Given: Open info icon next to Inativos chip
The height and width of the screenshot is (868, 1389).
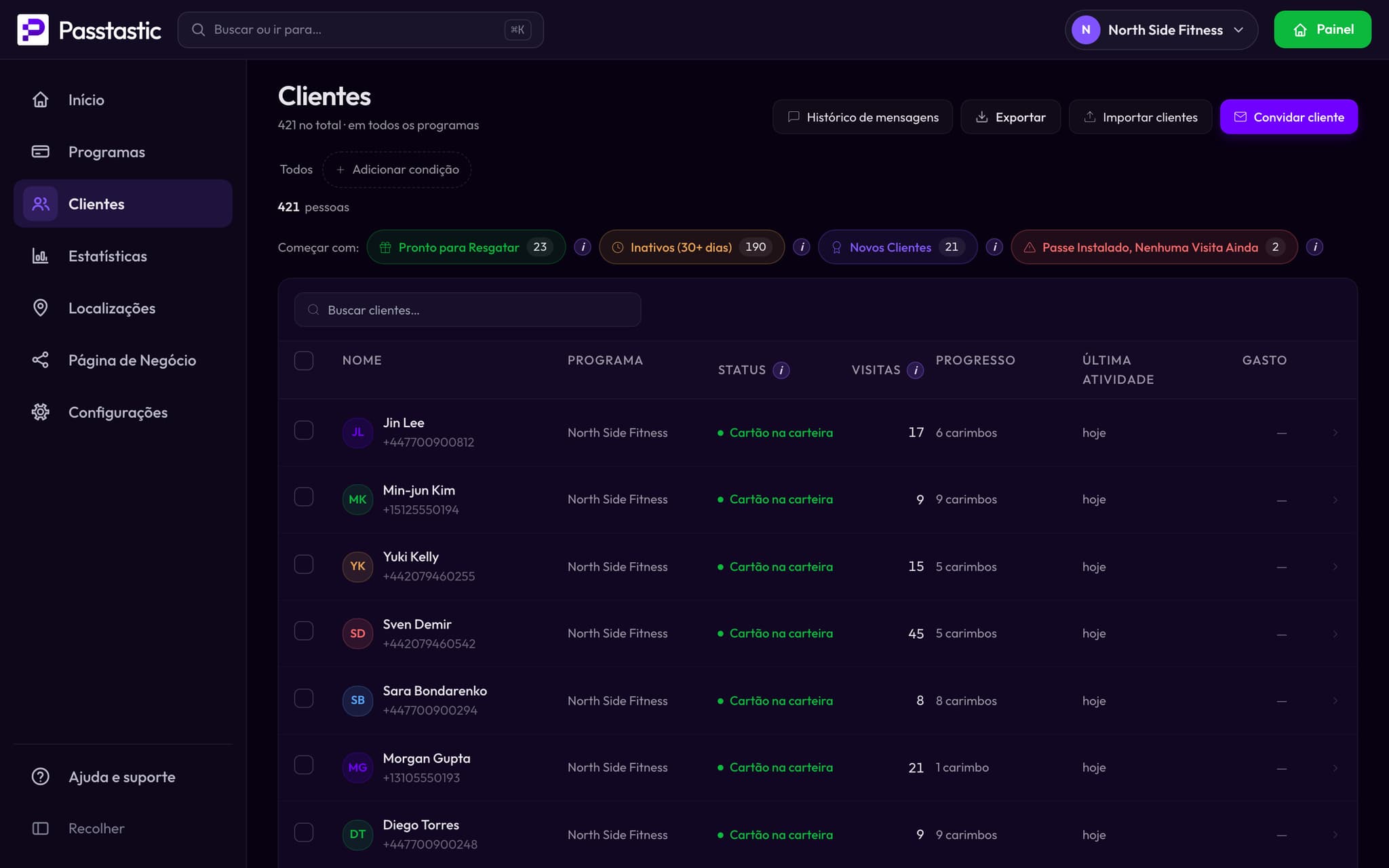Looking at the screenshot, I should (802, 248).
